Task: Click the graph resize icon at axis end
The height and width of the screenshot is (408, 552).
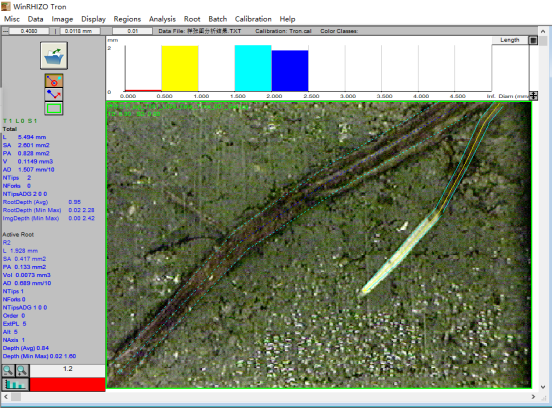Action: coord(534,95)
